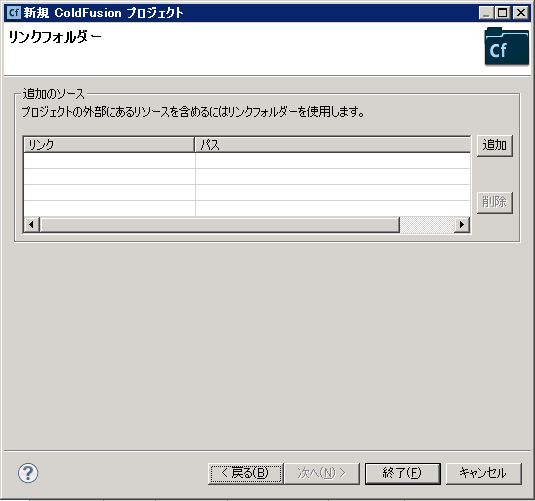Select the second empty table row

pyautogui.click(x=247, y=177)
